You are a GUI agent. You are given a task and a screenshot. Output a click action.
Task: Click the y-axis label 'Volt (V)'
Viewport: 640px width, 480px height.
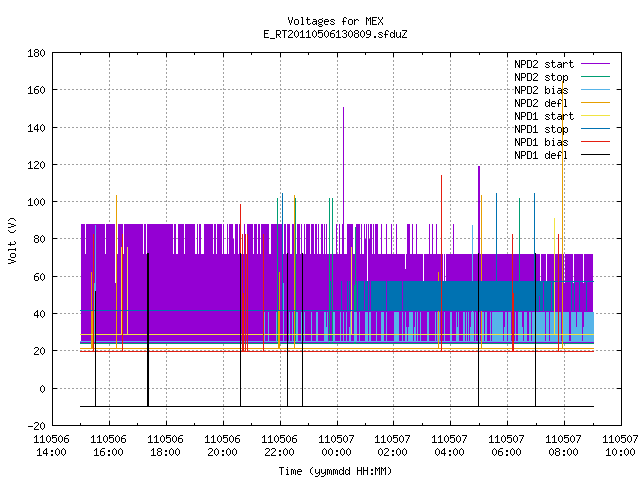tap(12, 240)
